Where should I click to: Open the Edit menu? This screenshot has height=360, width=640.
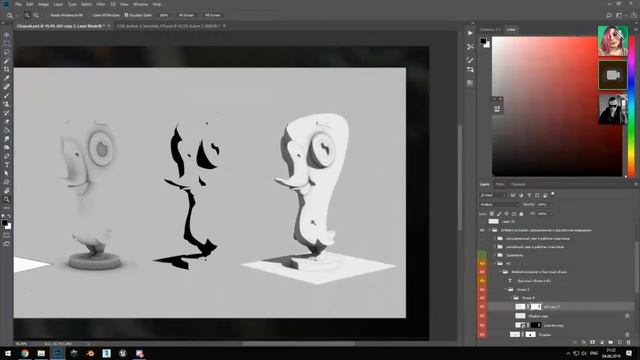coord(30,4)
